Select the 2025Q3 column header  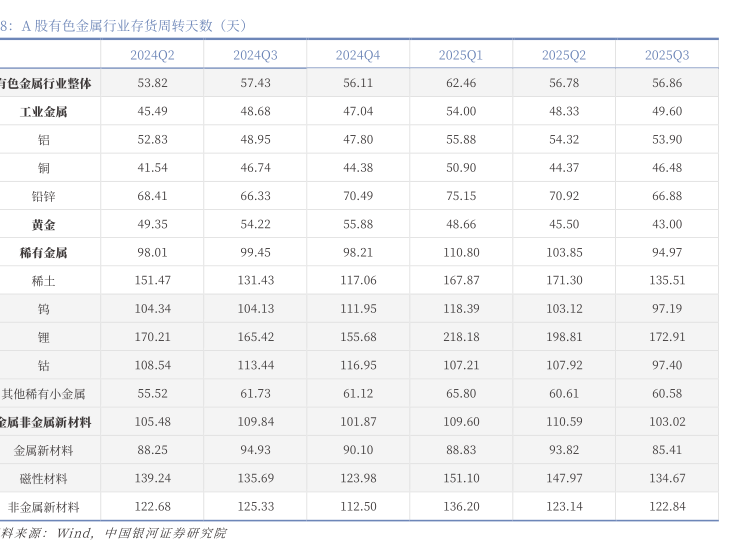pos(667,55)
